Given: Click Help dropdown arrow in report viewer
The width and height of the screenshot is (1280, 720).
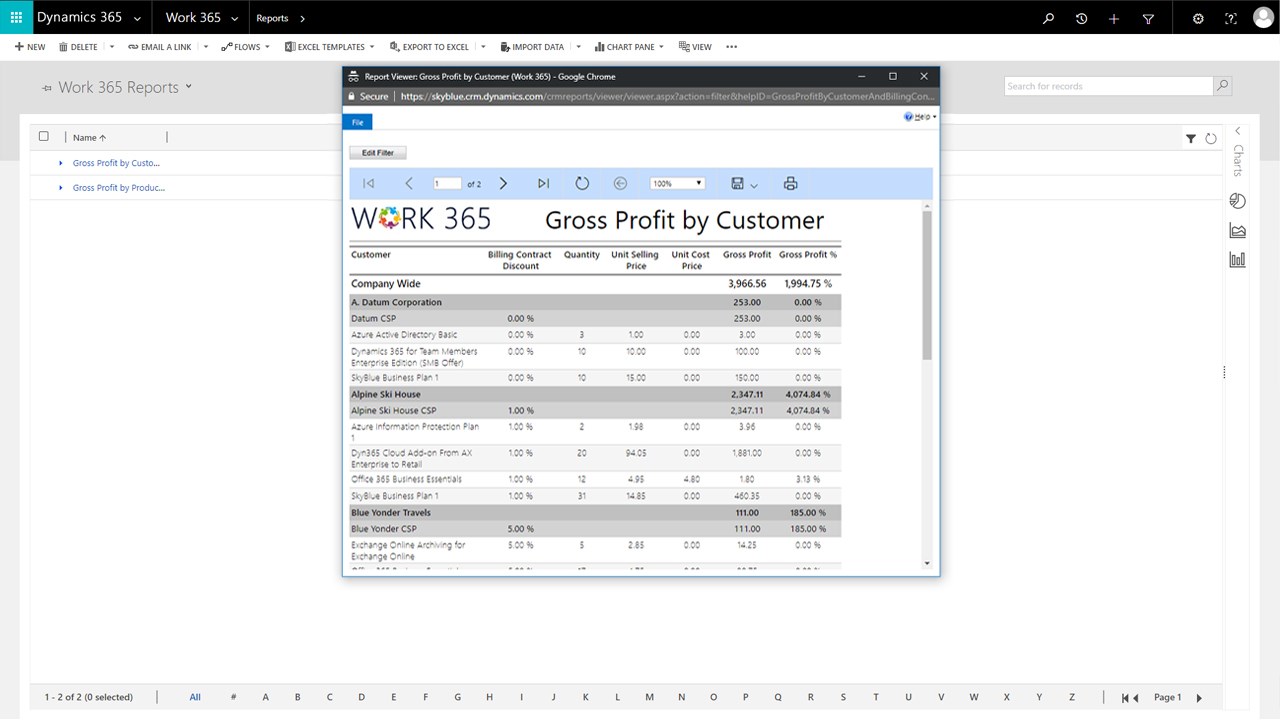Looking at the screenshot, I should click(x=934, y=117).
